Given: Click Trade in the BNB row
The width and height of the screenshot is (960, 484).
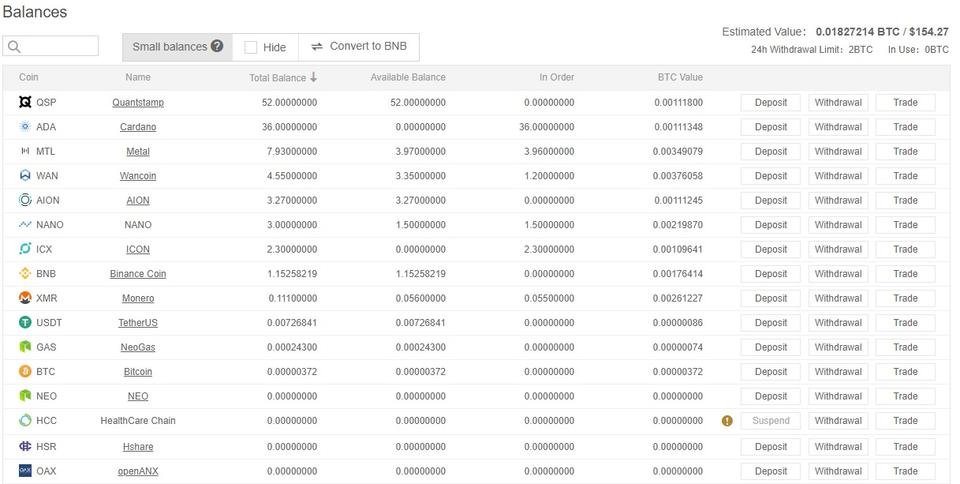Looking at the screenshot, I should [x=906, y=274].
